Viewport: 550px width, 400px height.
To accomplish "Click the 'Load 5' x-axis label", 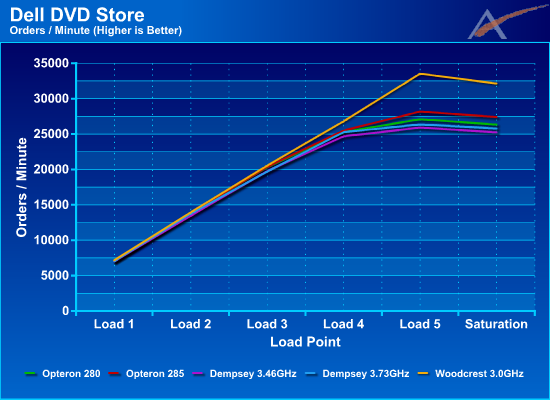I will click(420, 324).
